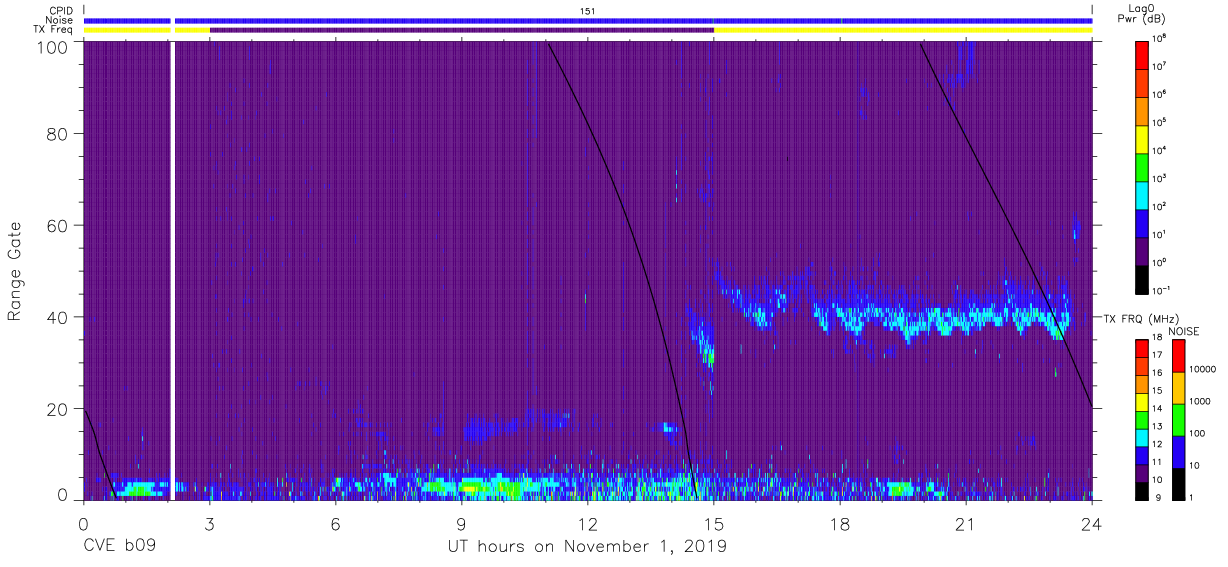This screenshot has width=1228, height=567.
Task: Click the red top segment of the NOISE colorbar
Action: [x=1177, y=355]
